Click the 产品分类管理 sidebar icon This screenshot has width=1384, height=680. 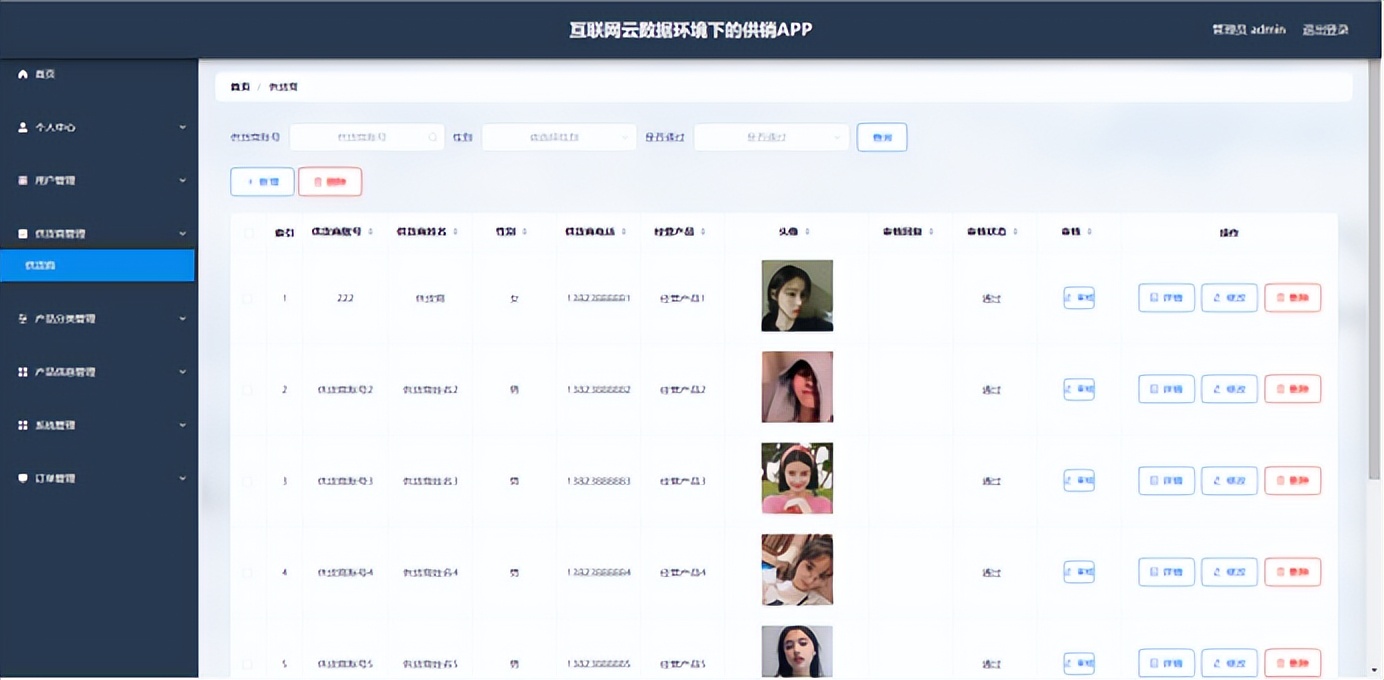(x=22, y=318)
